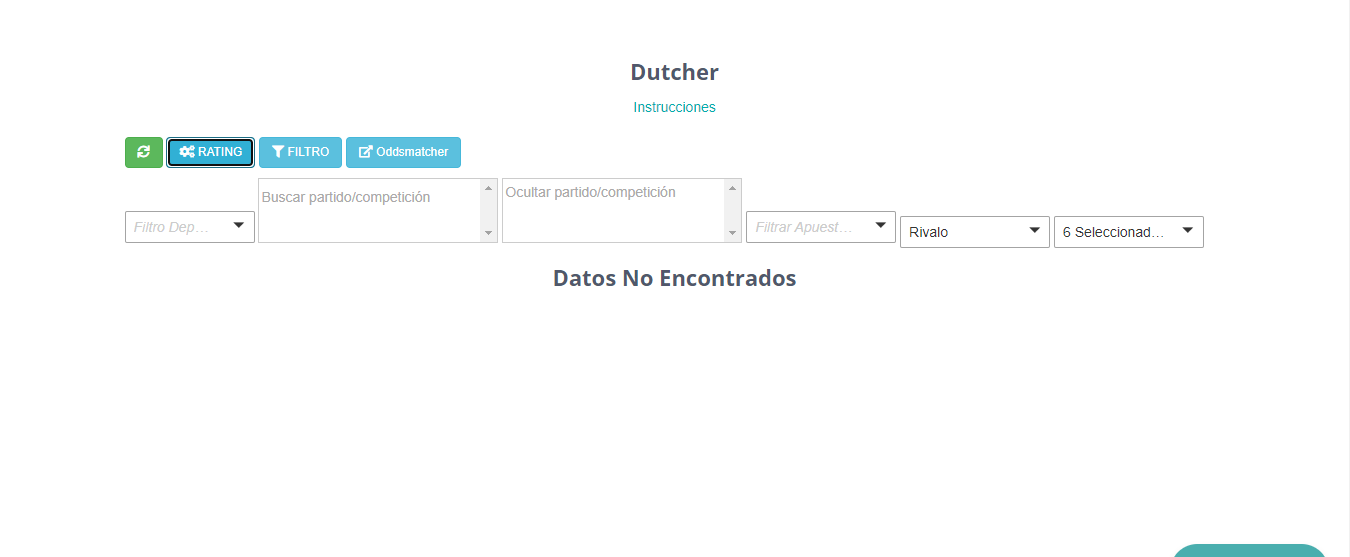Expand the Filtro Dep… dropdown
The width and height of the screenshot is (1350, 557).
[190, 227]
